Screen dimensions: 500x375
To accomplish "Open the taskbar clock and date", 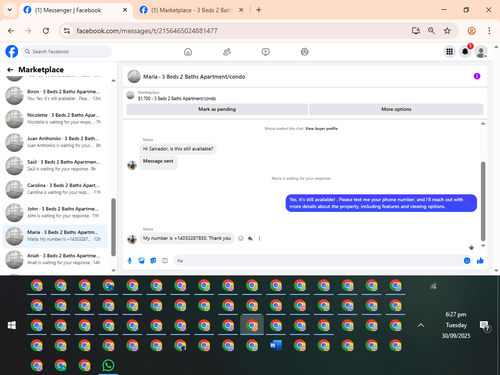I will [456, 325].
